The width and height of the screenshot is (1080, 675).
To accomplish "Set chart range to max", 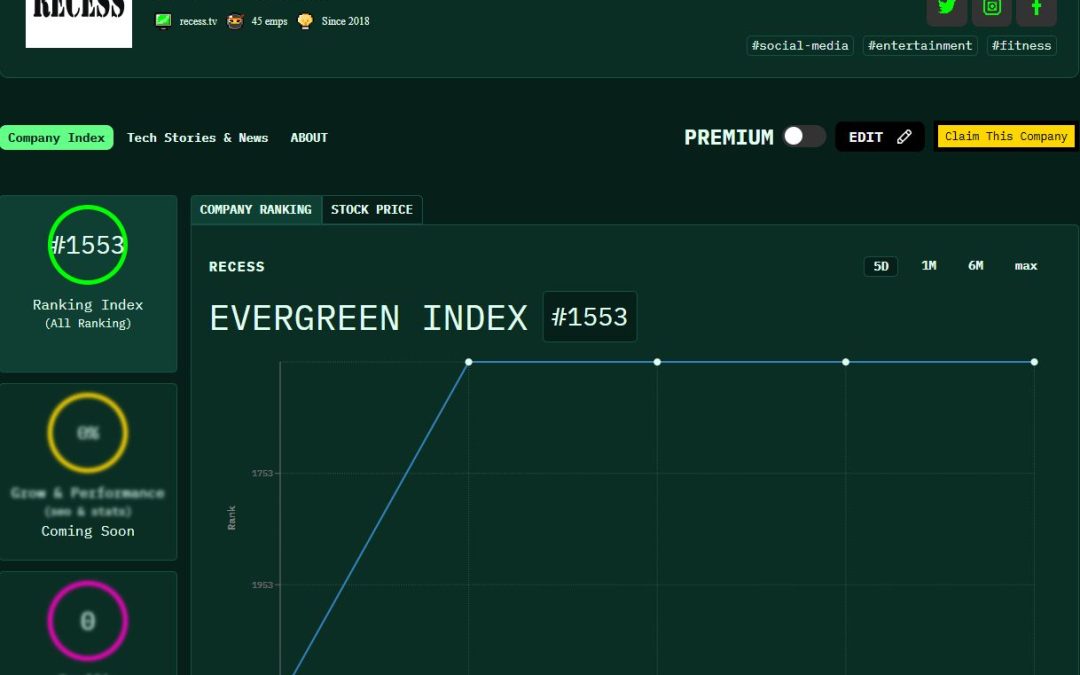I will point(1026,266).
